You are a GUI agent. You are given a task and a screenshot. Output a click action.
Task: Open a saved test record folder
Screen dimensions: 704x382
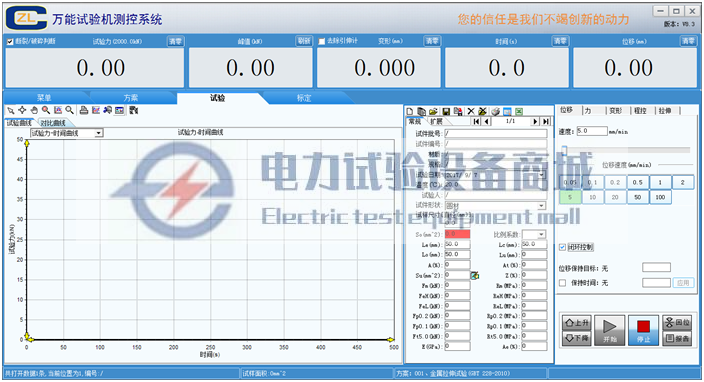433,111
